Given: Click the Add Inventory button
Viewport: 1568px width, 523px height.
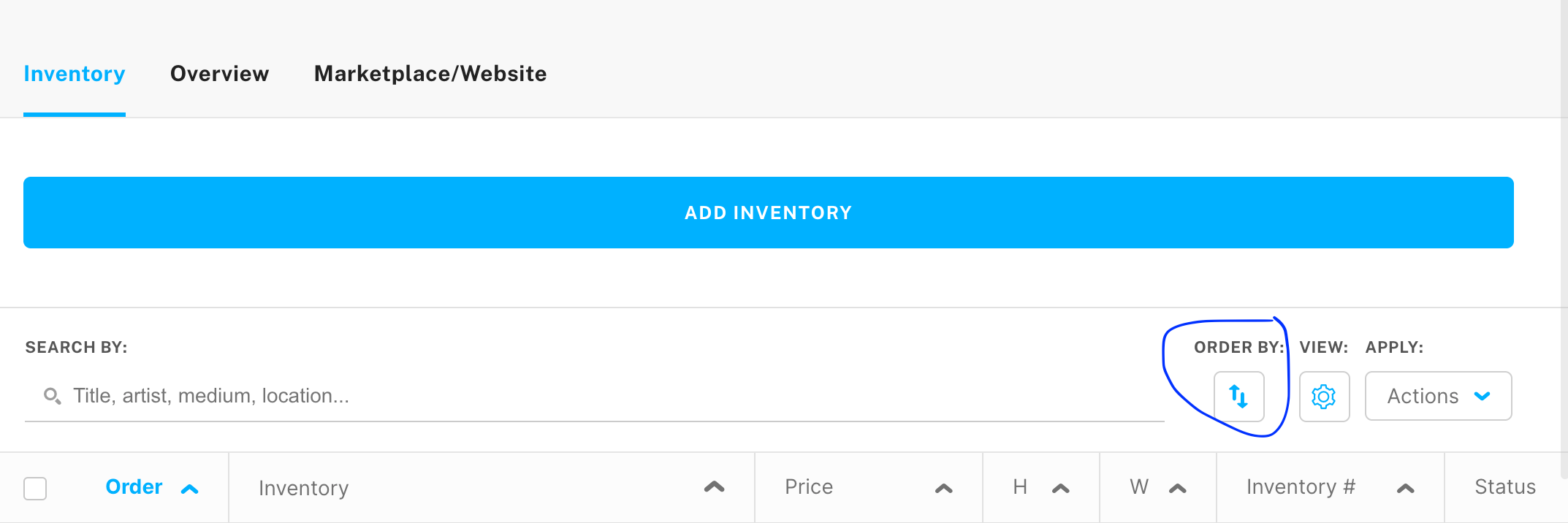Looking at the screenshot, I should 768,213.
